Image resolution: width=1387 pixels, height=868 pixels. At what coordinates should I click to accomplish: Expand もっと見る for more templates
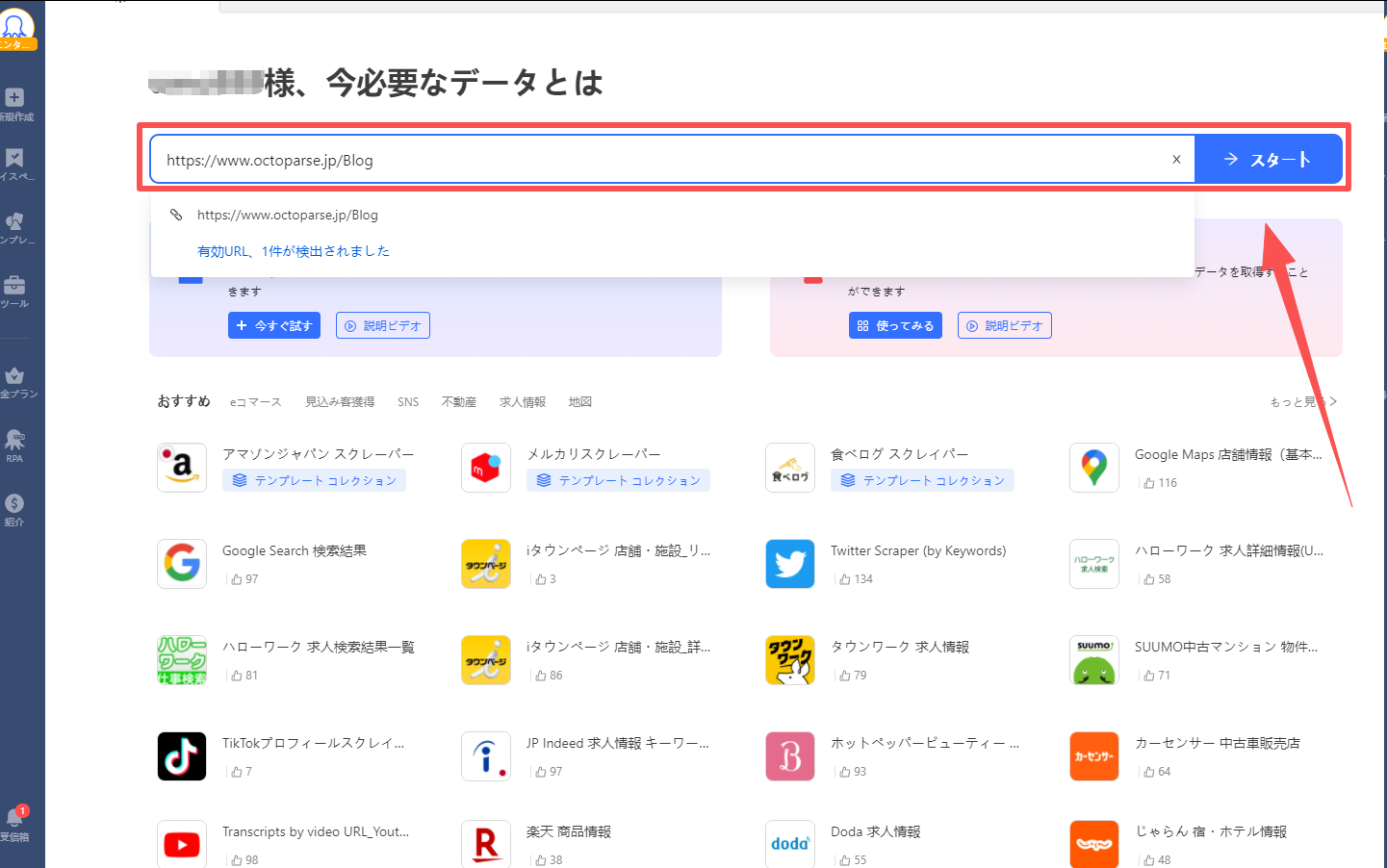coord(1301,402)
